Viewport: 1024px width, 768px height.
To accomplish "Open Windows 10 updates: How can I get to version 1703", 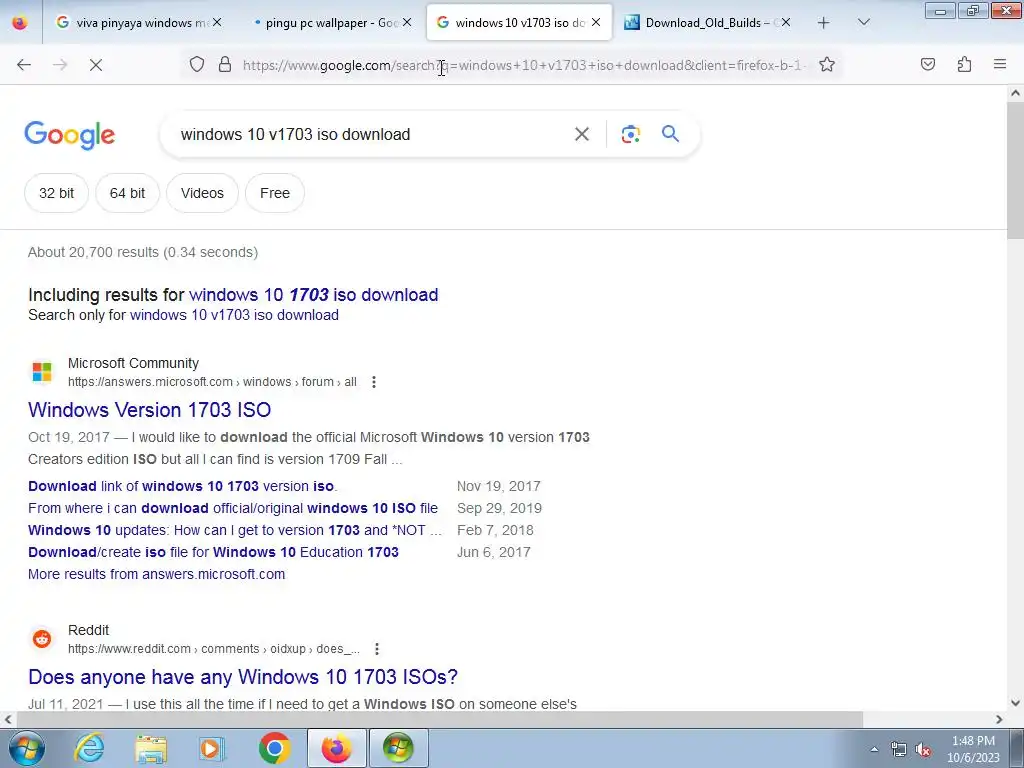I will click(x=235, y=530).
